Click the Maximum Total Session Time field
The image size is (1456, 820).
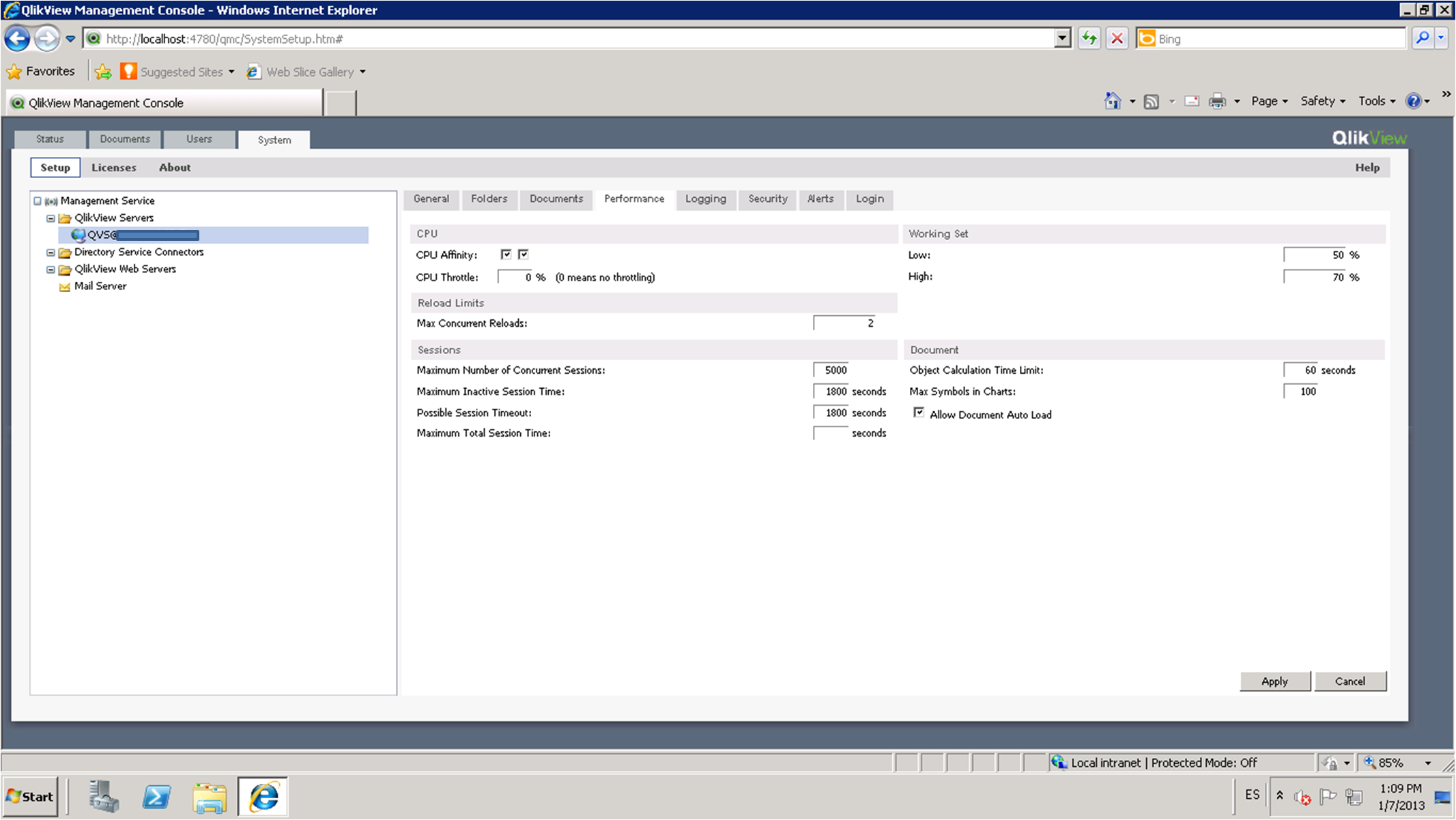(x=831, y=433)
